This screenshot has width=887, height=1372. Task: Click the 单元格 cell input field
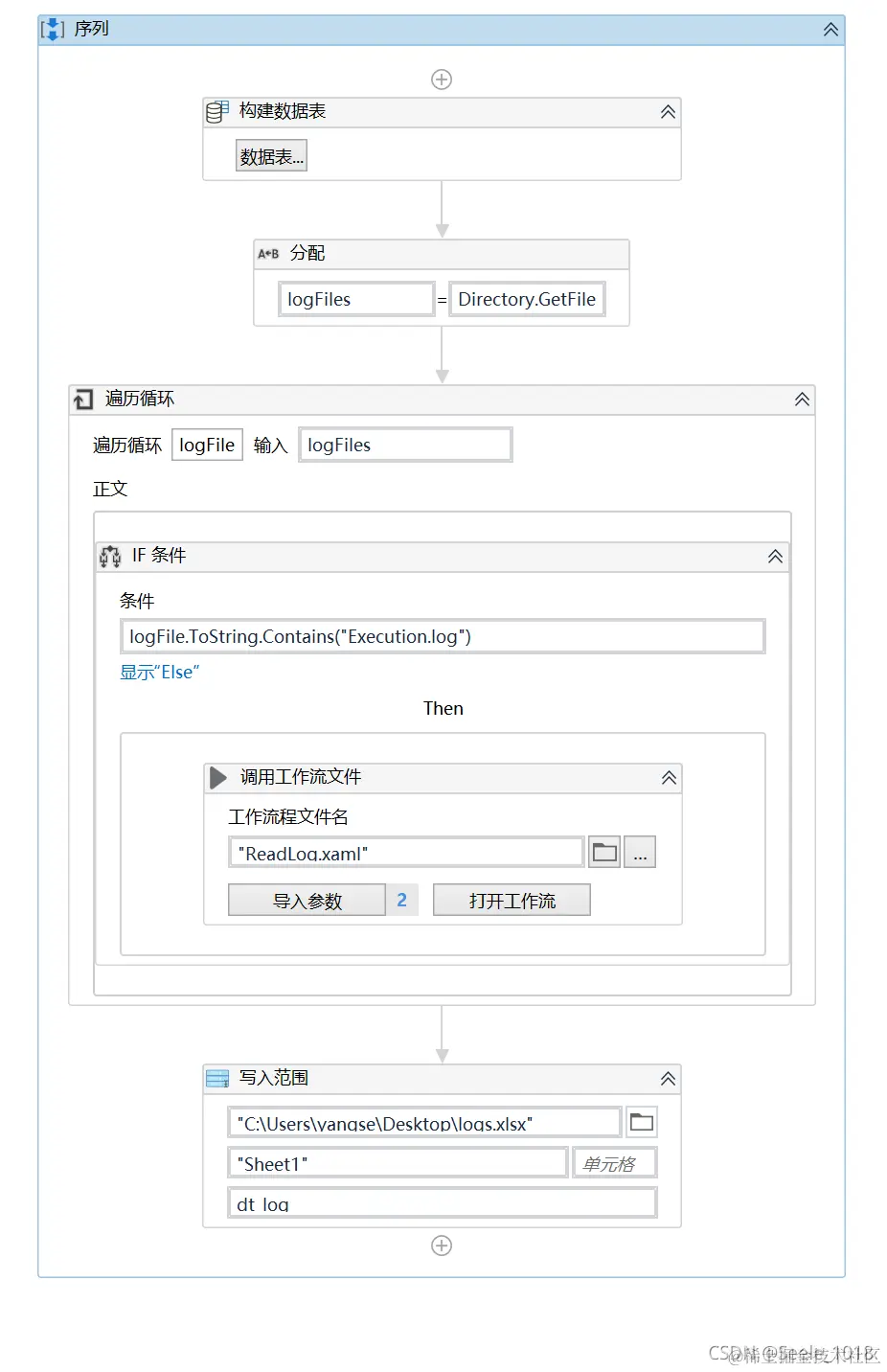click(x=615, y=1163)
